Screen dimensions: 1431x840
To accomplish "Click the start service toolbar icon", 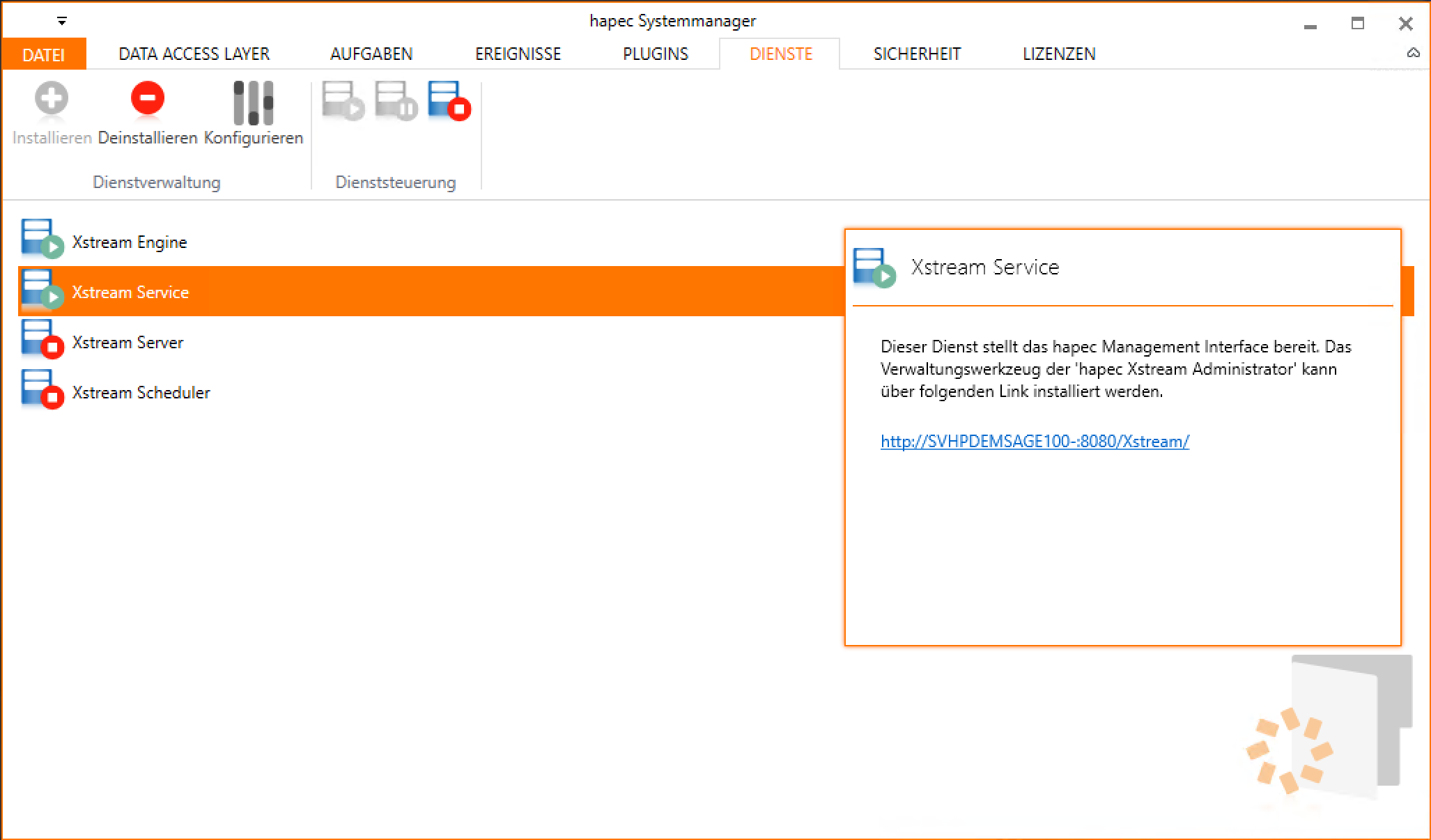I will (343, 101).
